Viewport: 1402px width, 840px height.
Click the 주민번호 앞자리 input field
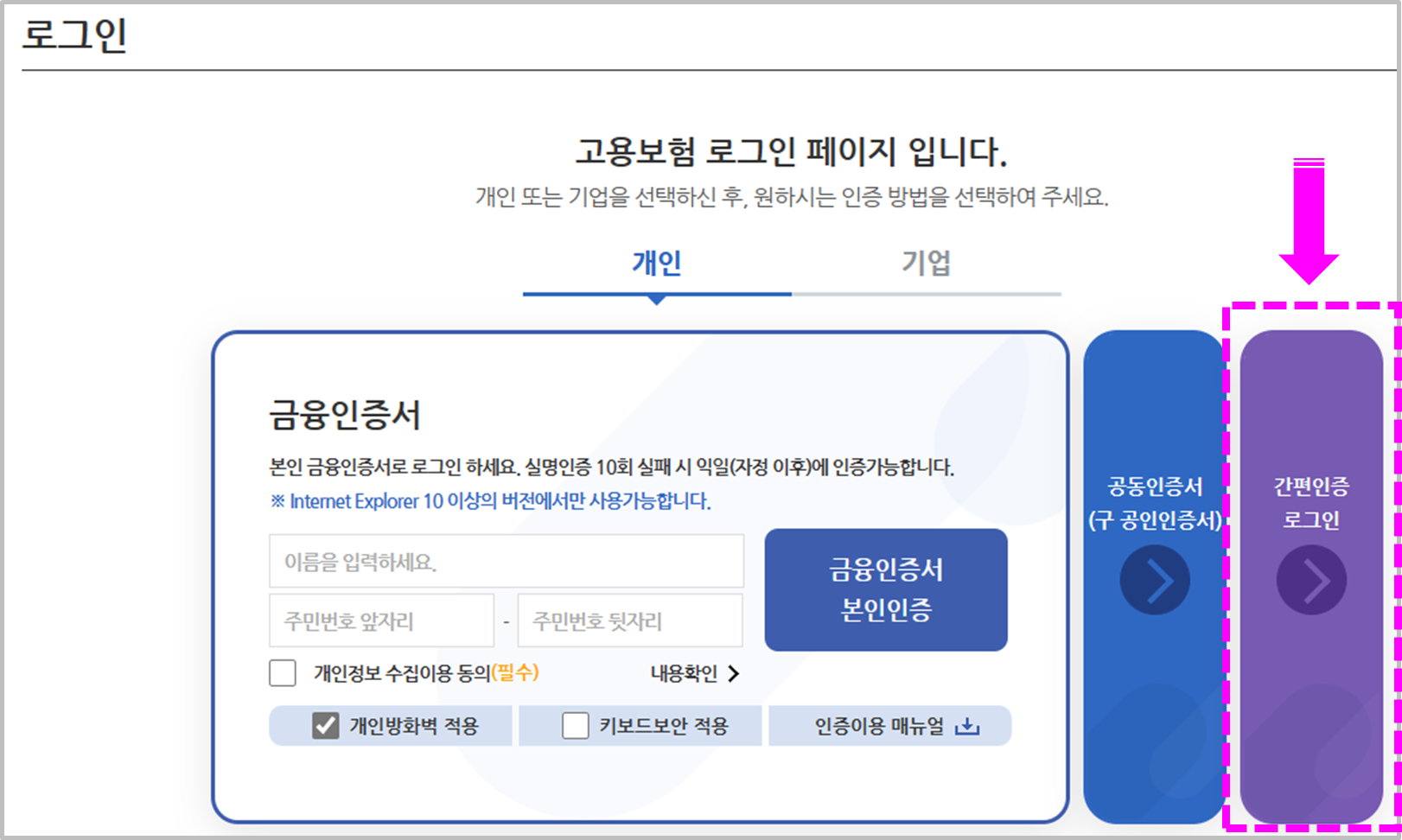coord(380,620)
